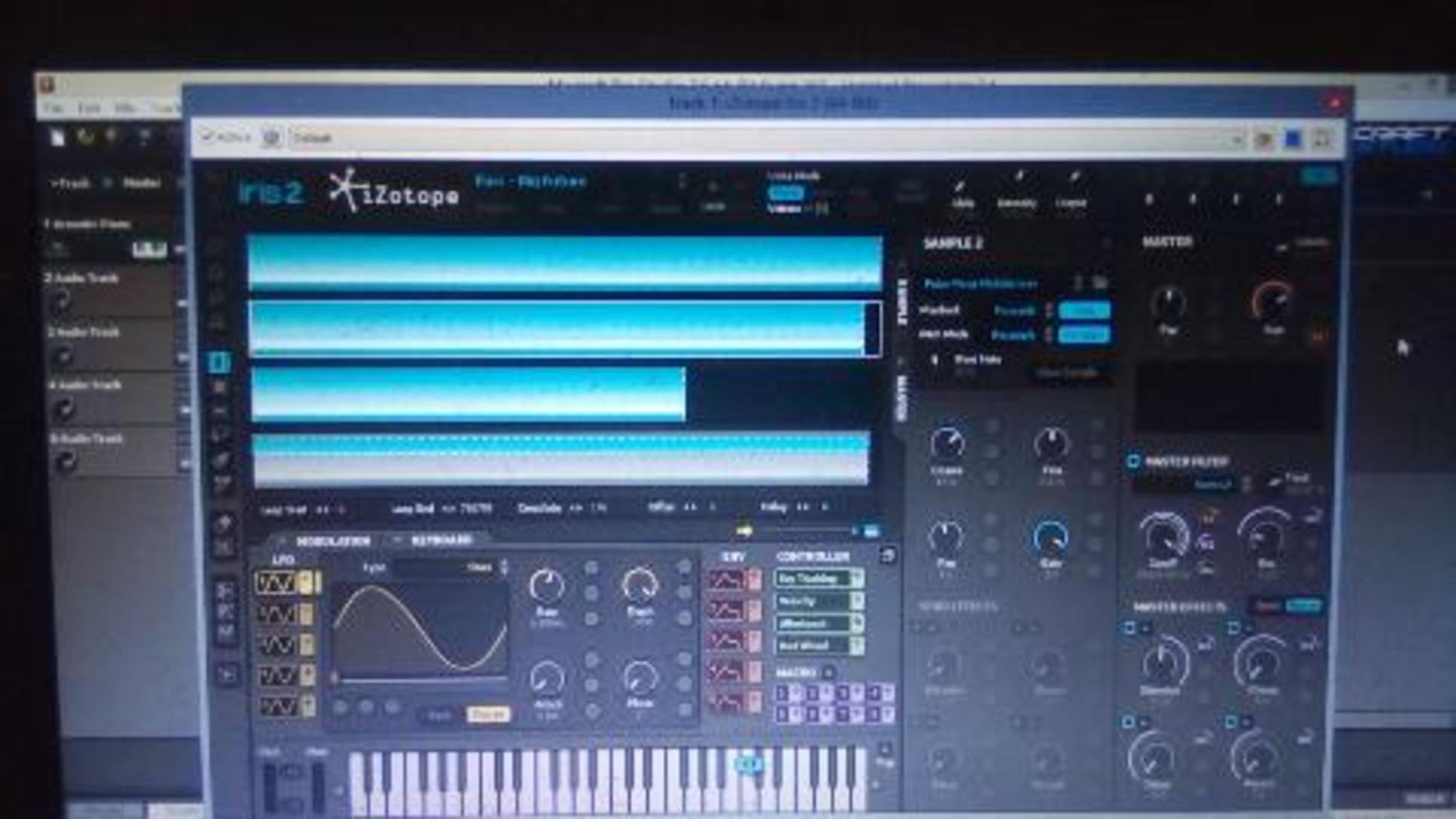1456x819 pixels.
Task: Click the iZotope logo
Action: click(x=393, y=192)
